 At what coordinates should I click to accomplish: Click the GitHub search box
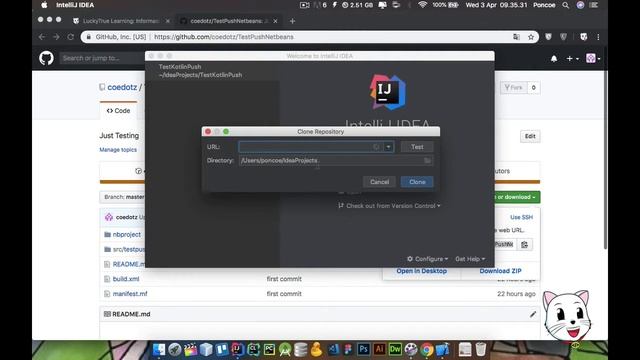coord(102,58)
